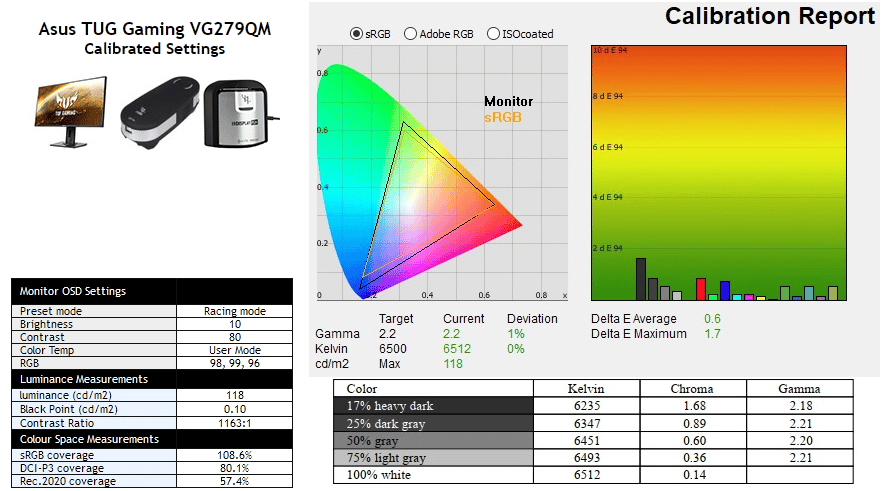889x491 pixels.
Task: Click Chroma value 1.68 in table
Action: 694,406
